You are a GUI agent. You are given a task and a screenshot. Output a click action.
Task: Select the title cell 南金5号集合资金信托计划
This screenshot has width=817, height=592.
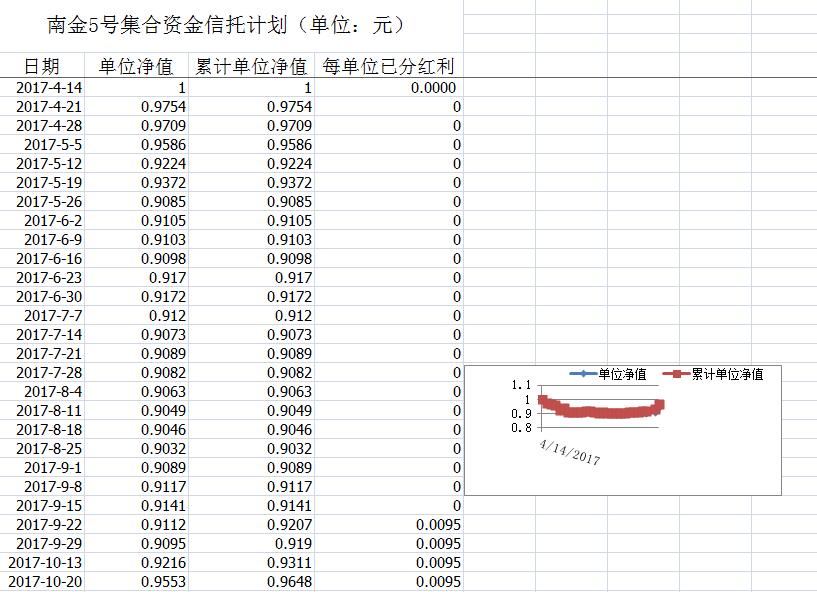coord(226,25)
